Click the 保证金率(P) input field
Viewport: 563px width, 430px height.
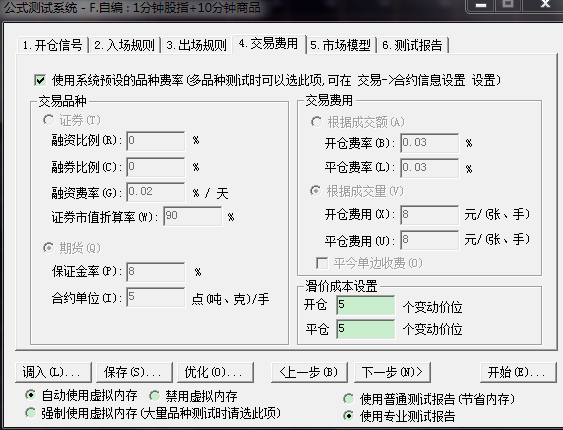(x=156, y=272)
